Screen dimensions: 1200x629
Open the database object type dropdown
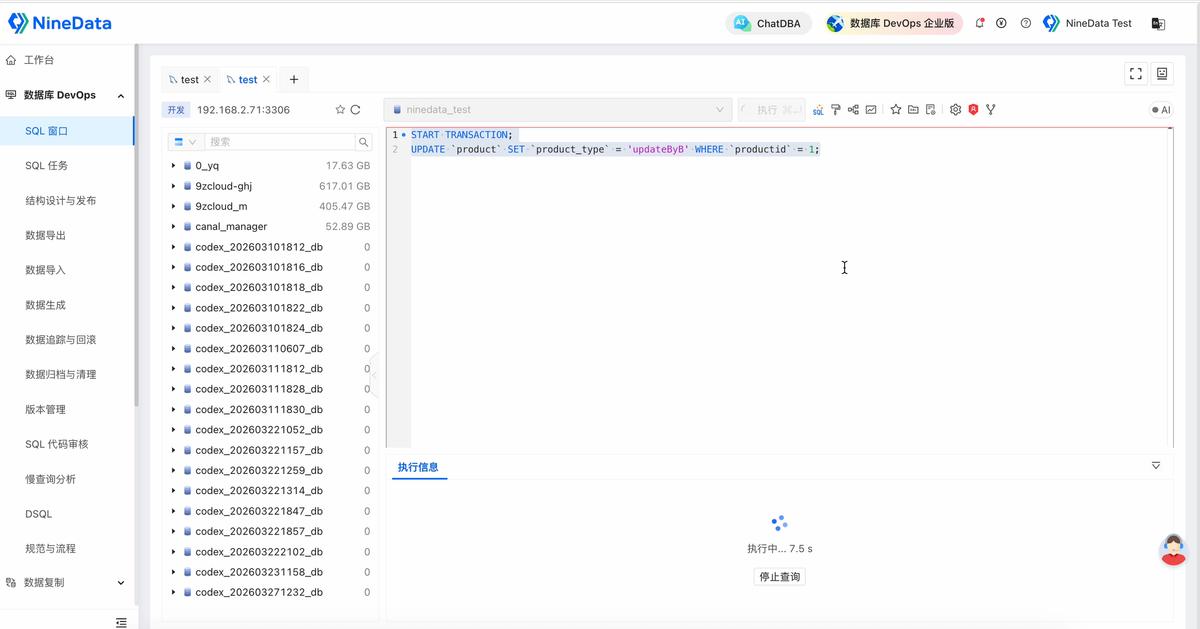186,142
